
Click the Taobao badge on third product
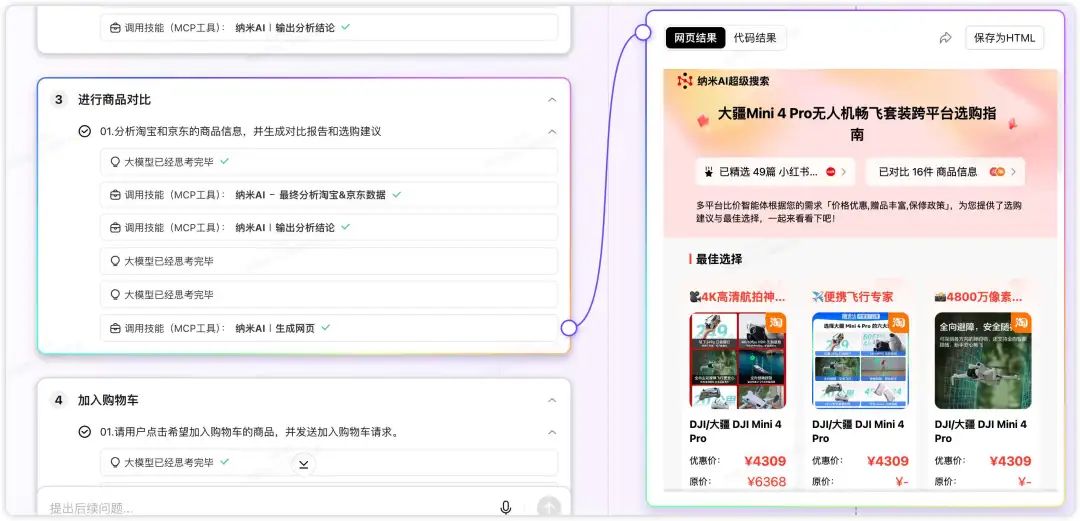pyautogui.click(x=1021, y=322)
